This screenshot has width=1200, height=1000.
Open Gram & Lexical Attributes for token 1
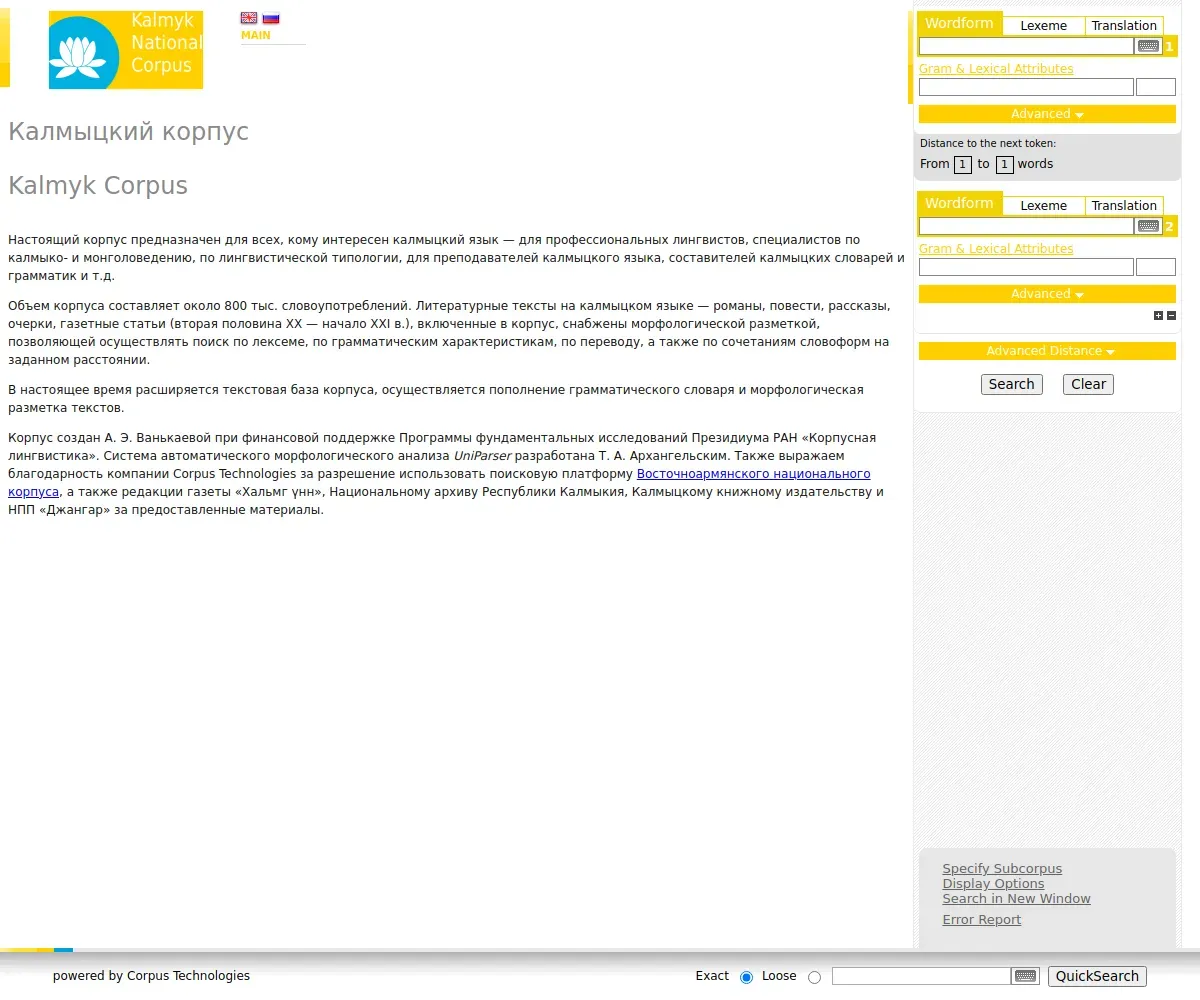(x=996, y=69)
